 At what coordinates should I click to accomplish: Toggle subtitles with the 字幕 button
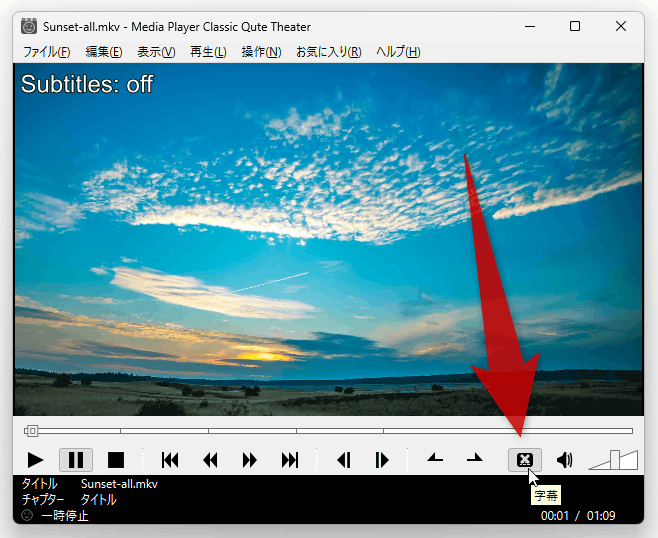525,460
